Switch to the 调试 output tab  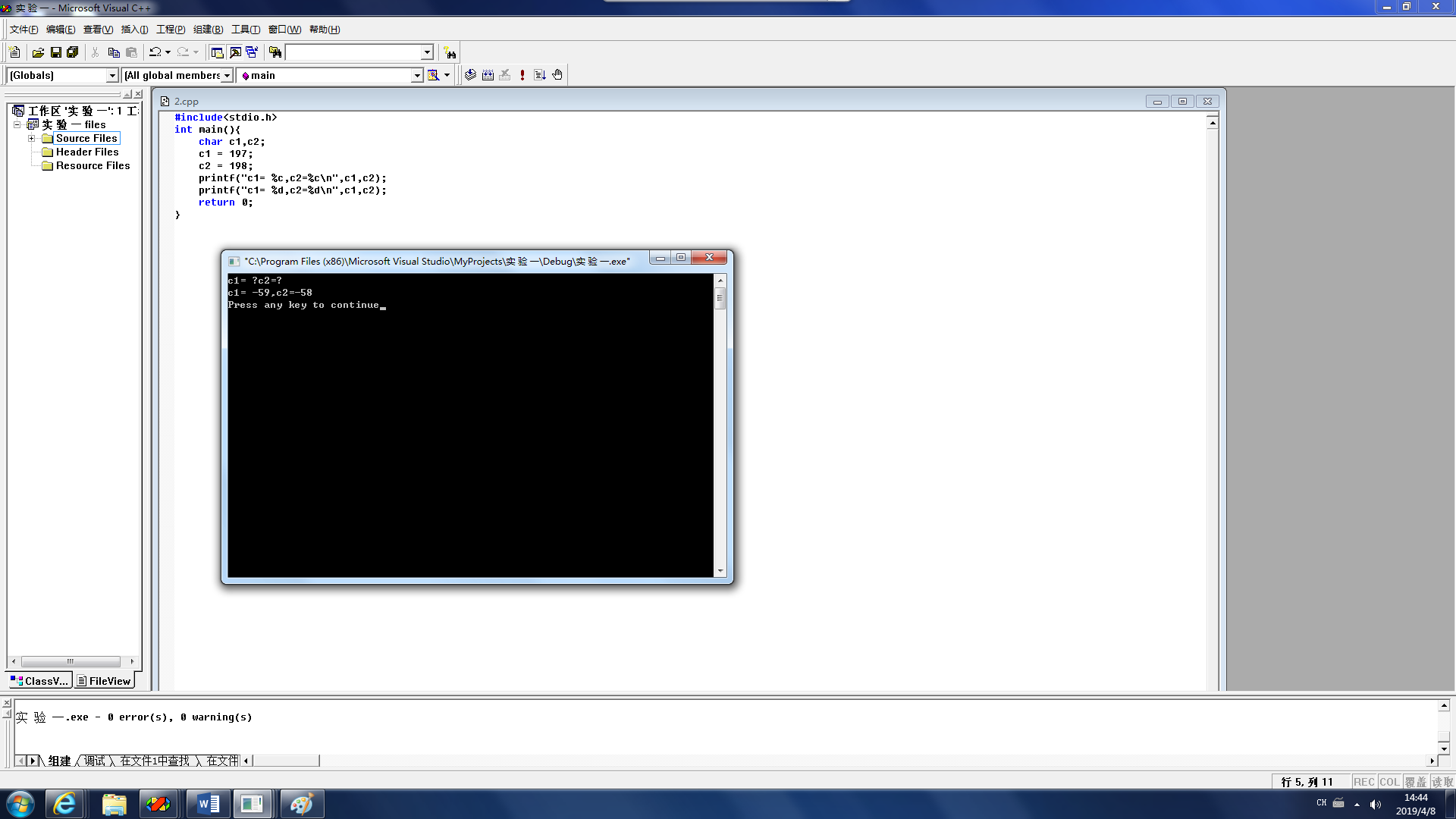[x=95, y=761]
